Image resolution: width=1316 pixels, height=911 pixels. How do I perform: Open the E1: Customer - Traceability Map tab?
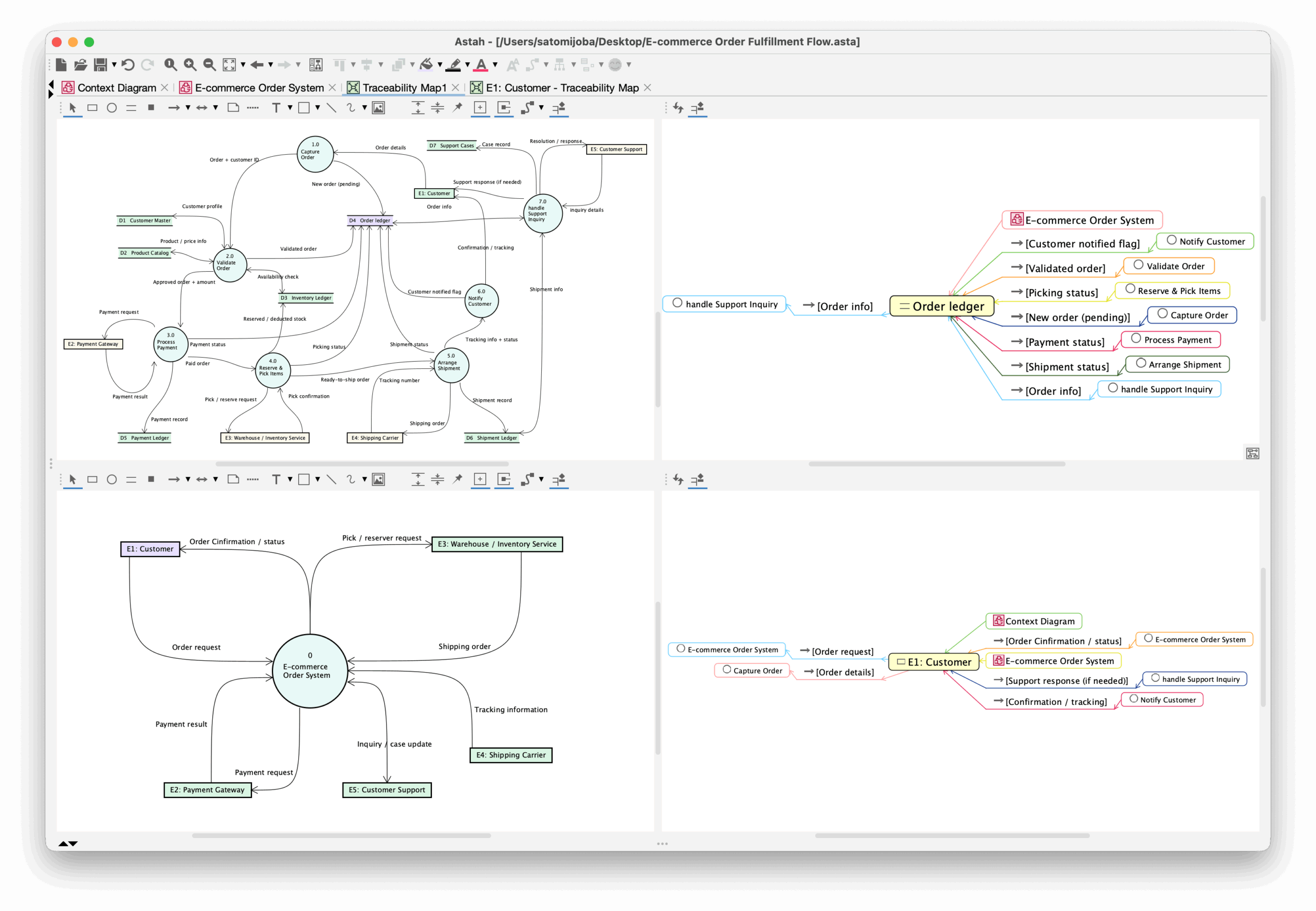[562, 87]
